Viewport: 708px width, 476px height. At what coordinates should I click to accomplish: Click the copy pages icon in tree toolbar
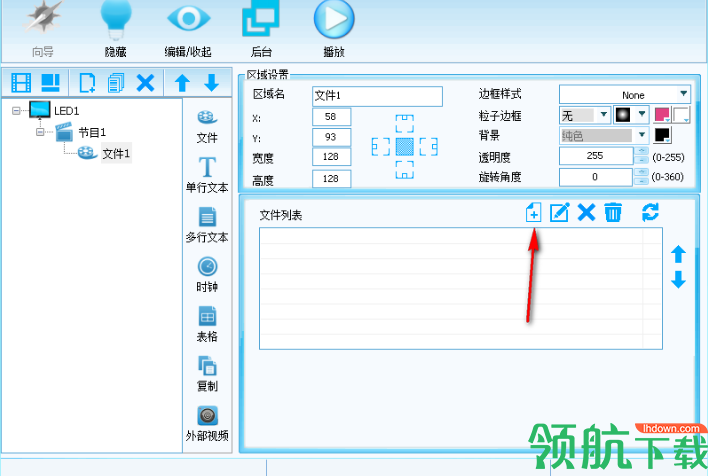[x=116, y=83]
